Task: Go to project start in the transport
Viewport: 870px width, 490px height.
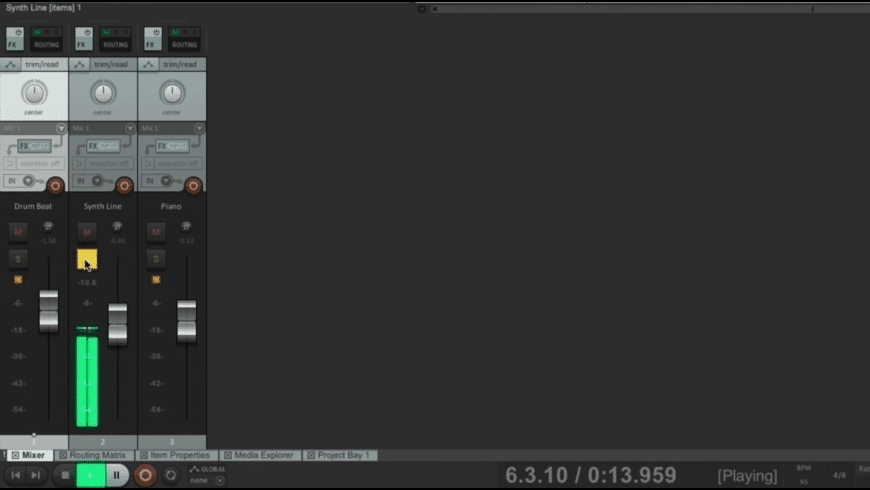Action: (x=16, y=475)
